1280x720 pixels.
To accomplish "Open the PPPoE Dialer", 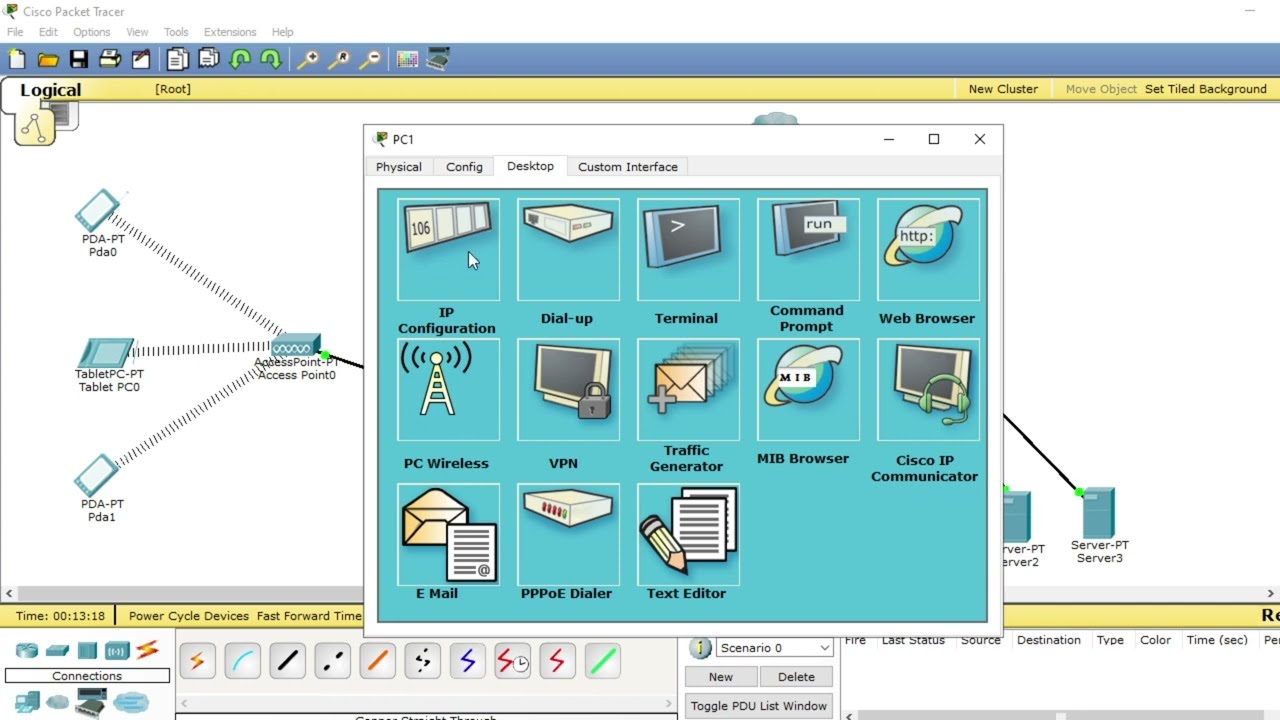I will (x=568, y=534).
